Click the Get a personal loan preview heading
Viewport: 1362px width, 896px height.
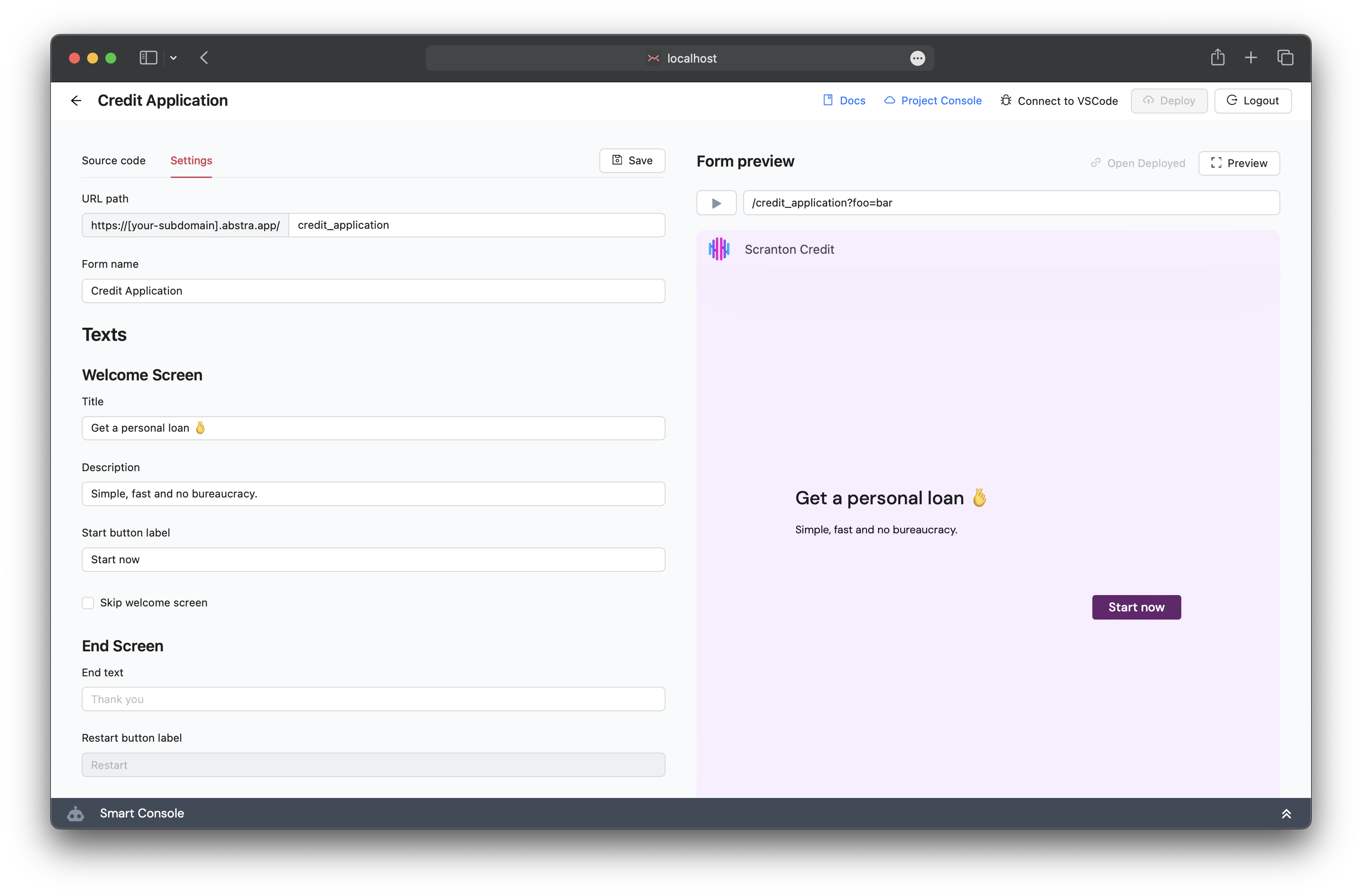coord(890,498)
